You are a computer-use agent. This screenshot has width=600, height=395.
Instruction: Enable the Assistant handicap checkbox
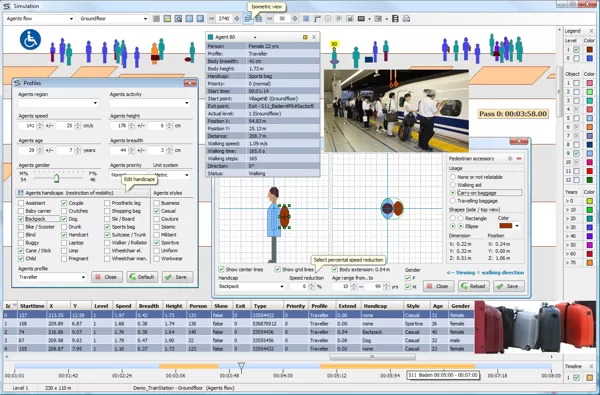coord(21,203)
